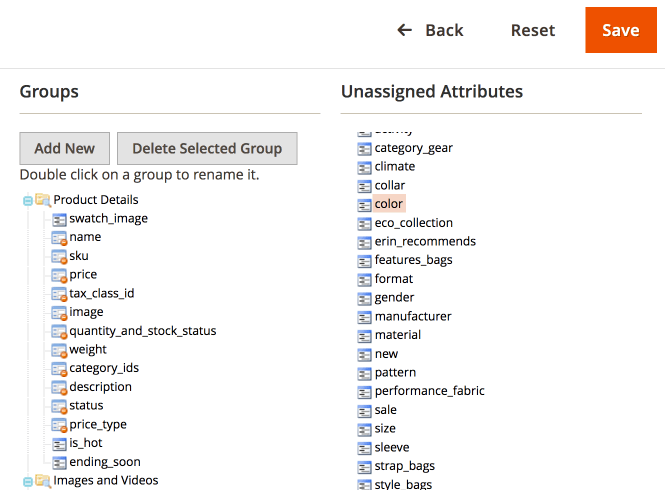The image size is (665, 490).
Task: Click the eco_collection attribute icon
Action: click(364, 224)
